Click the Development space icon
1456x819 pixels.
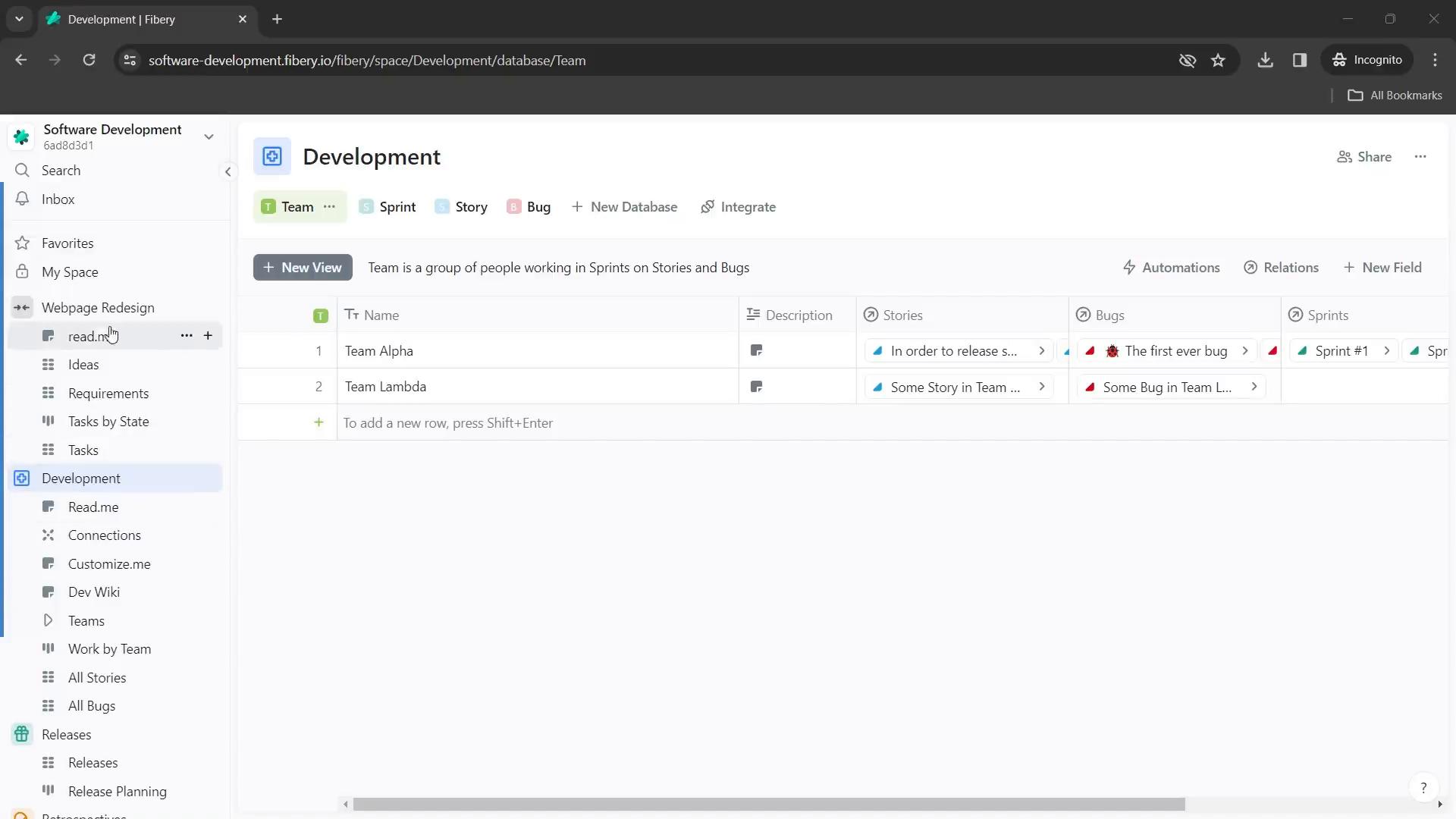click(x=22, y=478)
